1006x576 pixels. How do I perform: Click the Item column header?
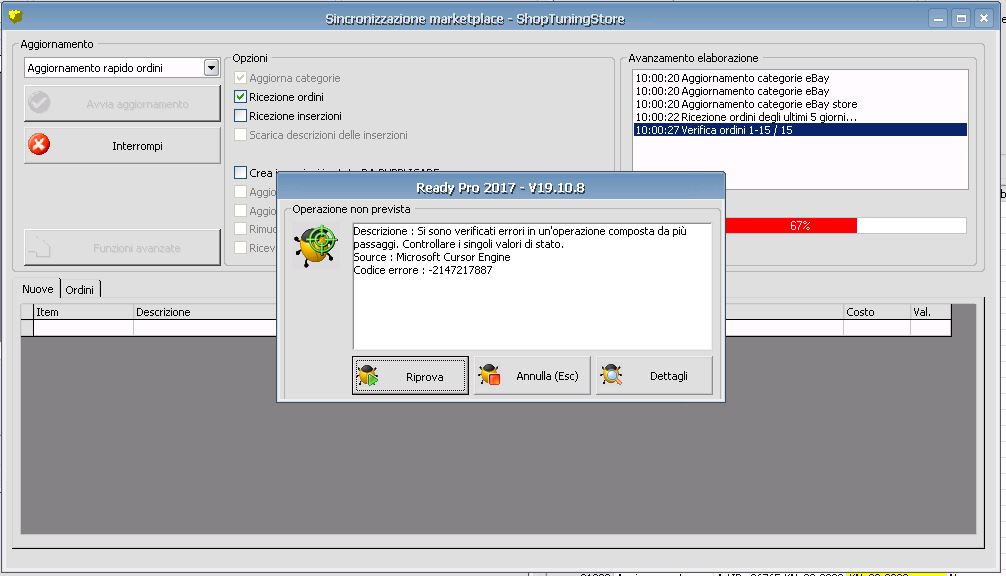[83, 312]
